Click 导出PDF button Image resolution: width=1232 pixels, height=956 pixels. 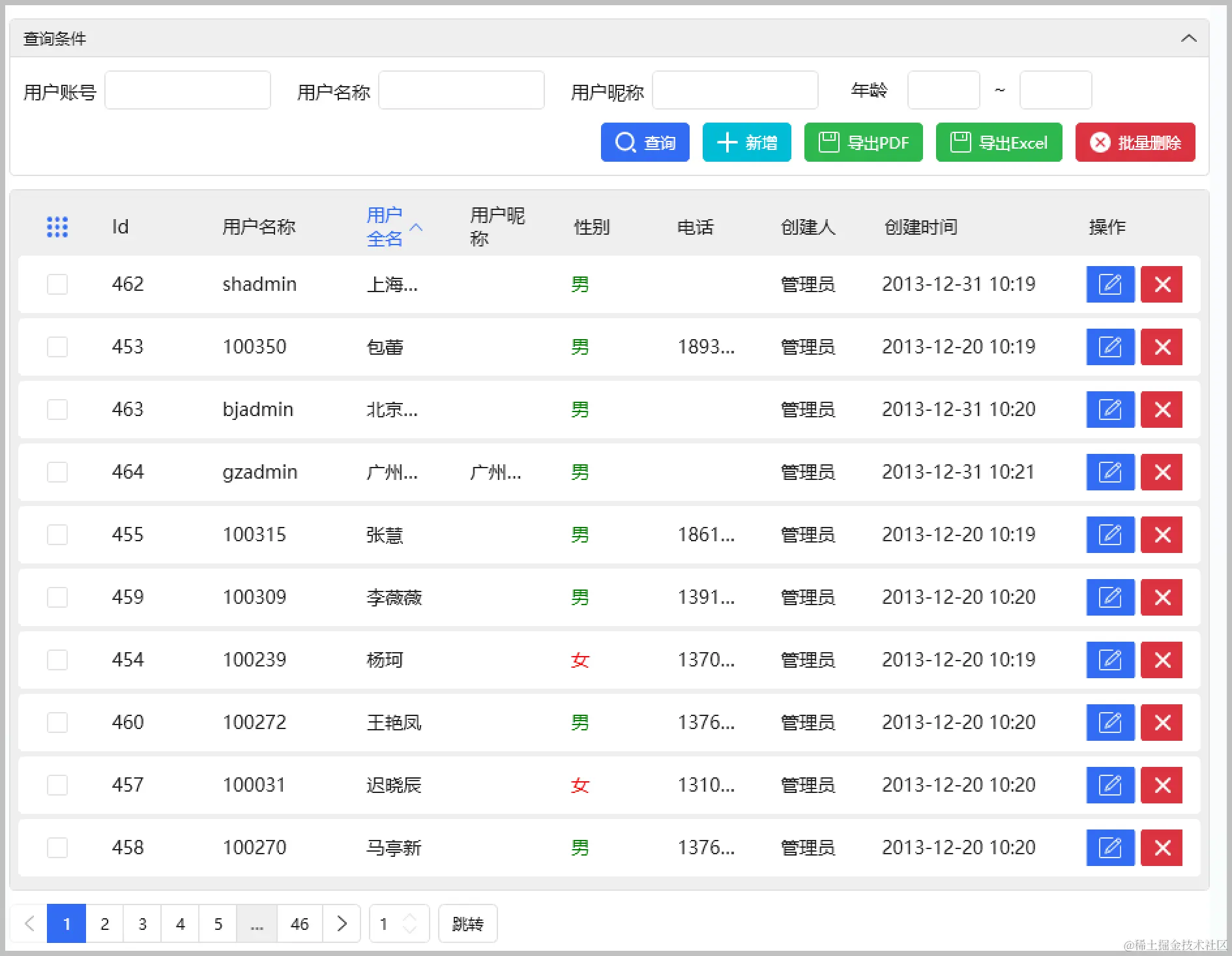[x=863, y=142]
